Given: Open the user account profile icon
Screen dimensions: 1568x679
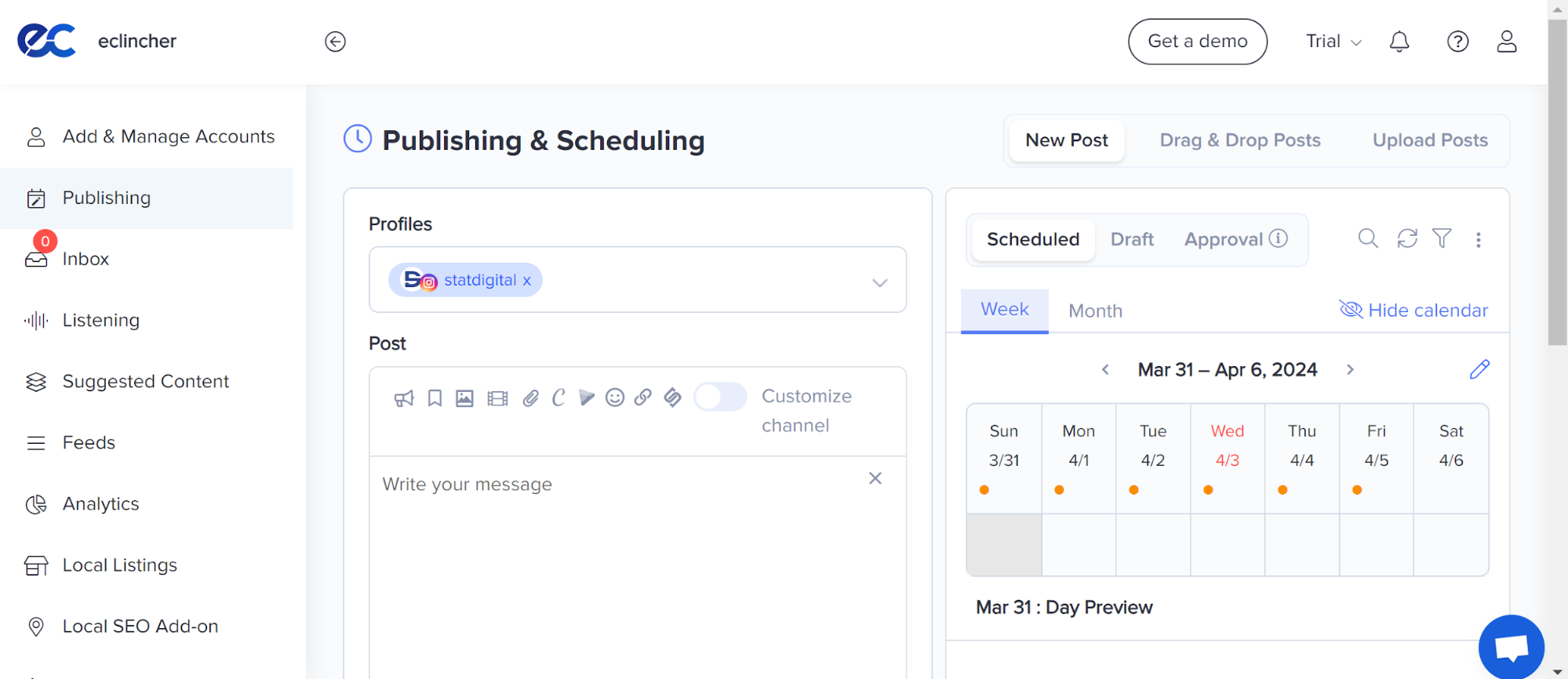Looking at the screenshot, I should (1507, 42).
